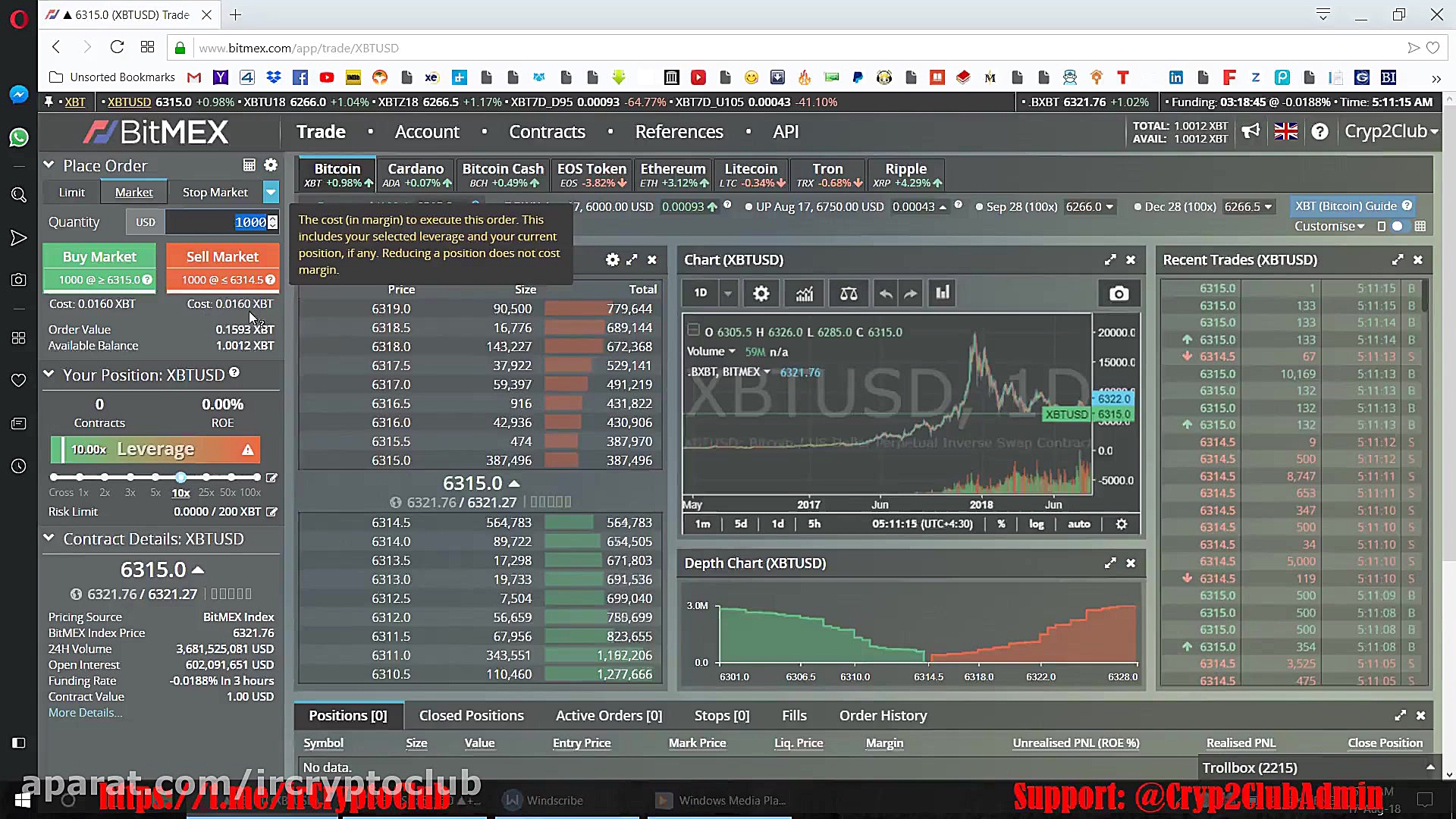1456x819 pixels.
Task: Edit Risk Limit pencil icon
Action: point(271,512)
